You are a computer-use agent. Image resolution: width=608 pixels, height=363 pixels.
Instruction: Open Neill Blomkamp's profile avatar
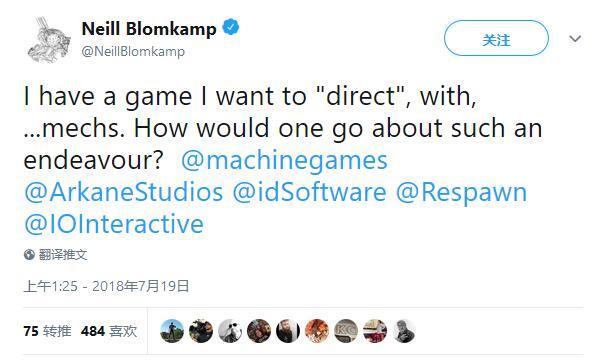(x=49, y=39)
